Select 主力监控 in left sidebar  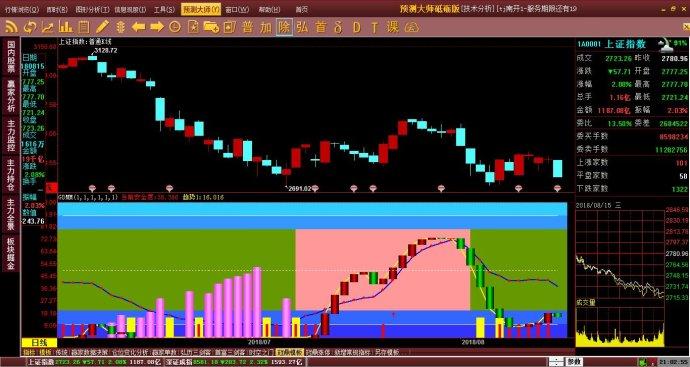tap(11, 135)
